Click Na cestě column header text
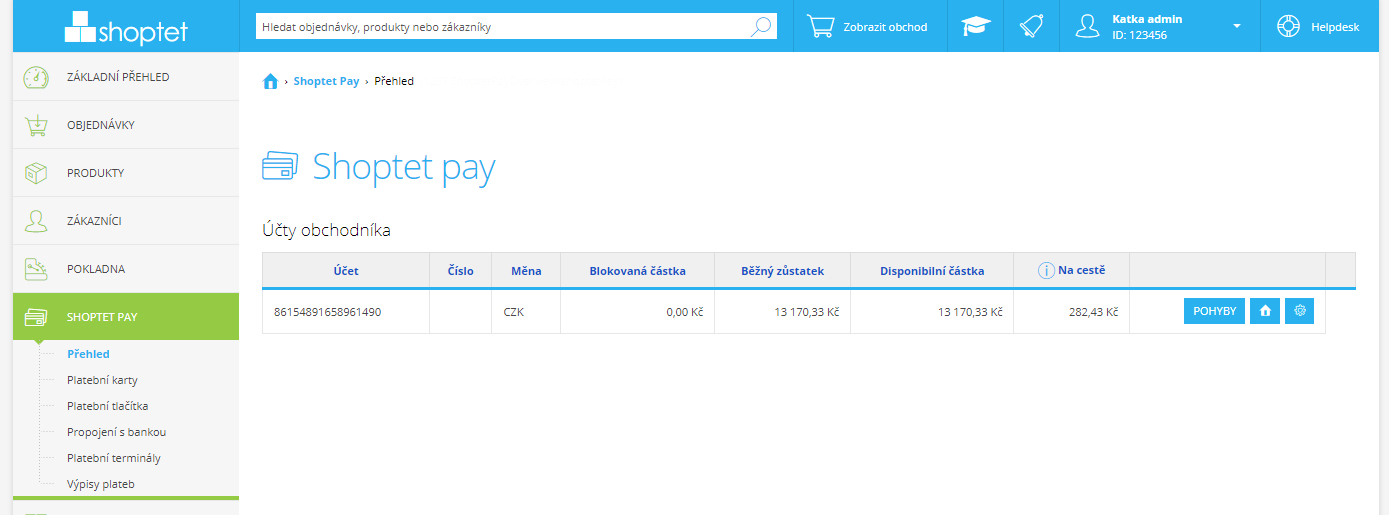The image size is (1389, 515). [x=1081, y=270]
